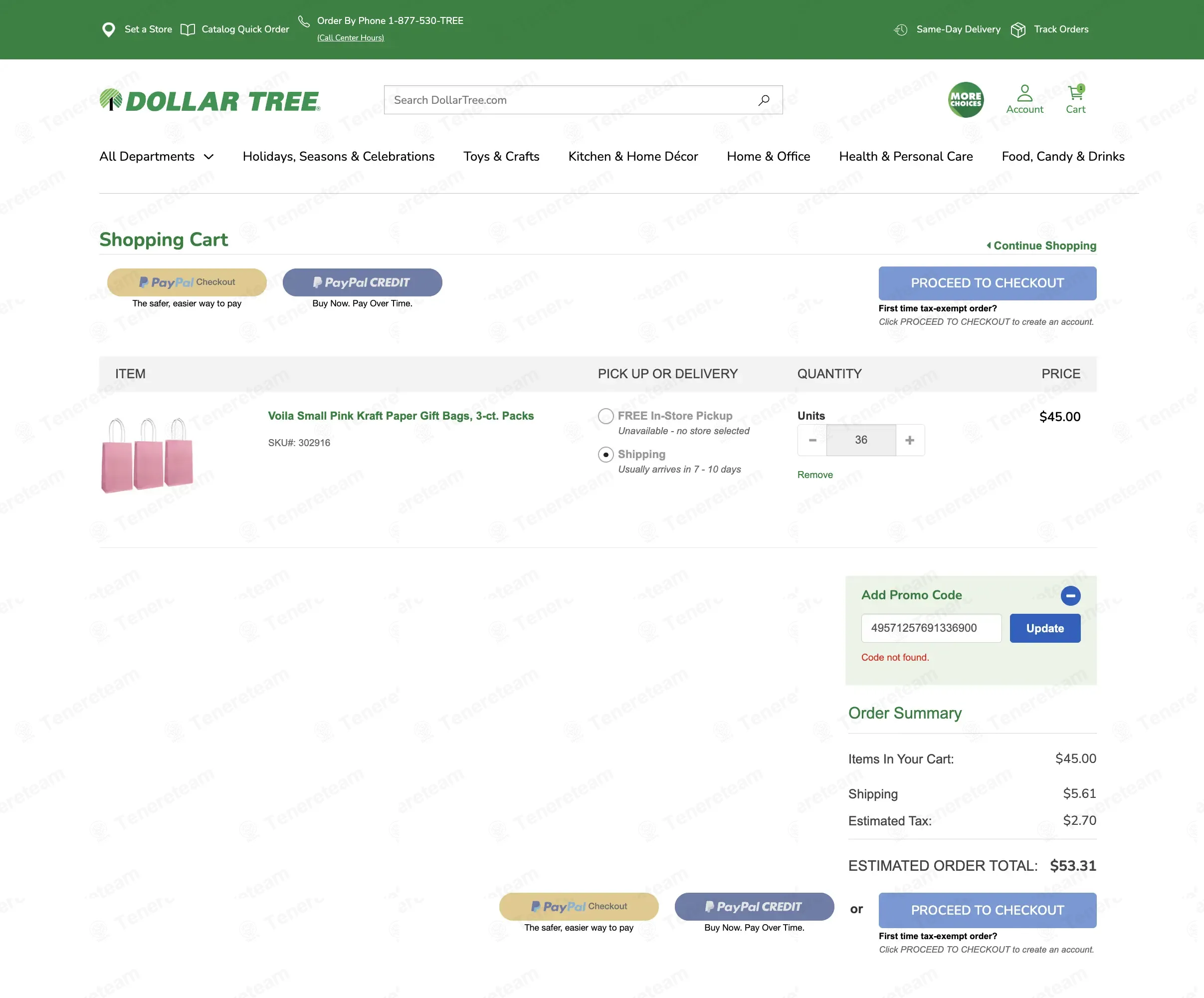The width and height of the screenshot is (1204, 998).
Task: Click the promo code Update button
Action: pyautogui.click(x=1044, y=628)
